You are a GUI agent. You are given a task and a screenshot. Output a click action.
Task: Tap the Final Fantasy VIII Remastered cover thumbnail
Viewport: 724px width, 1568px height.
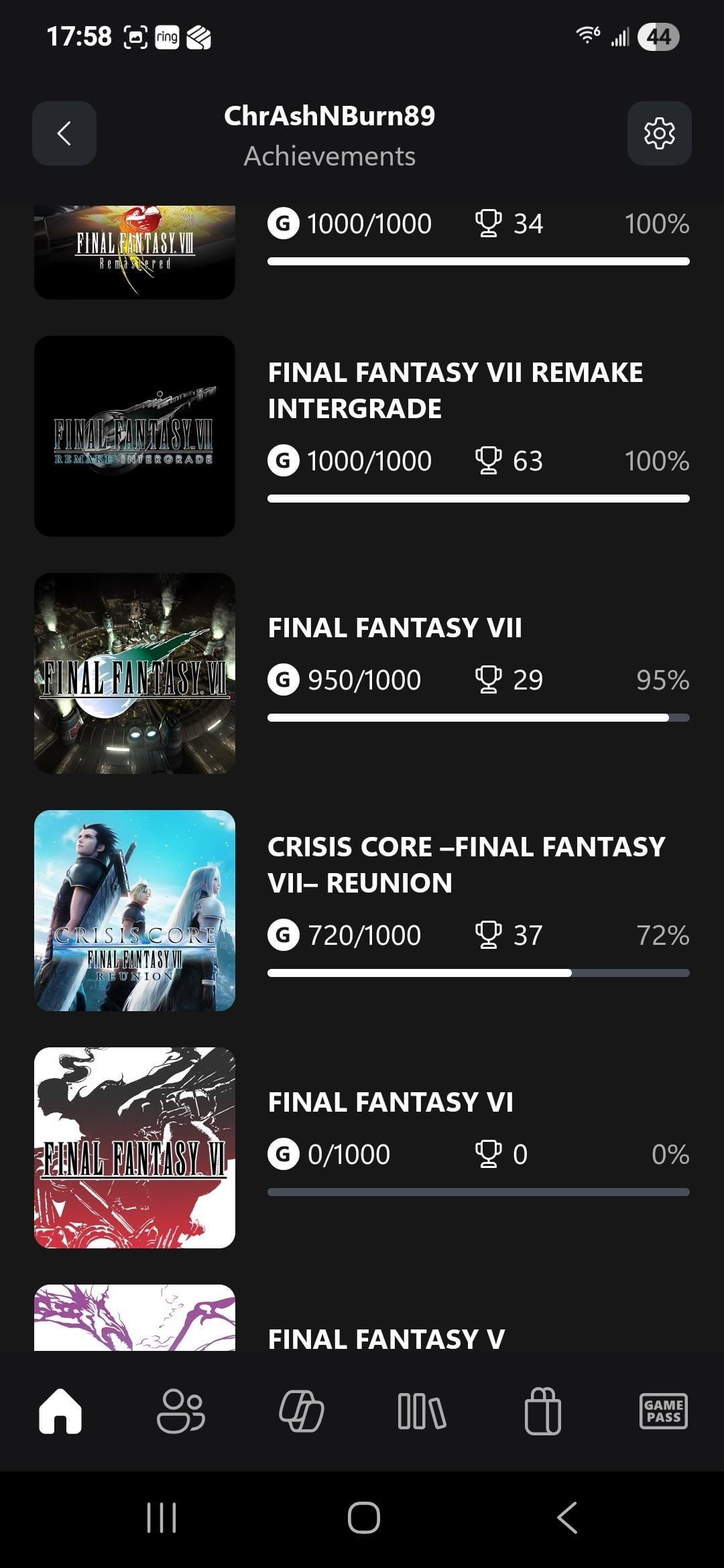[x=135, y=252]
